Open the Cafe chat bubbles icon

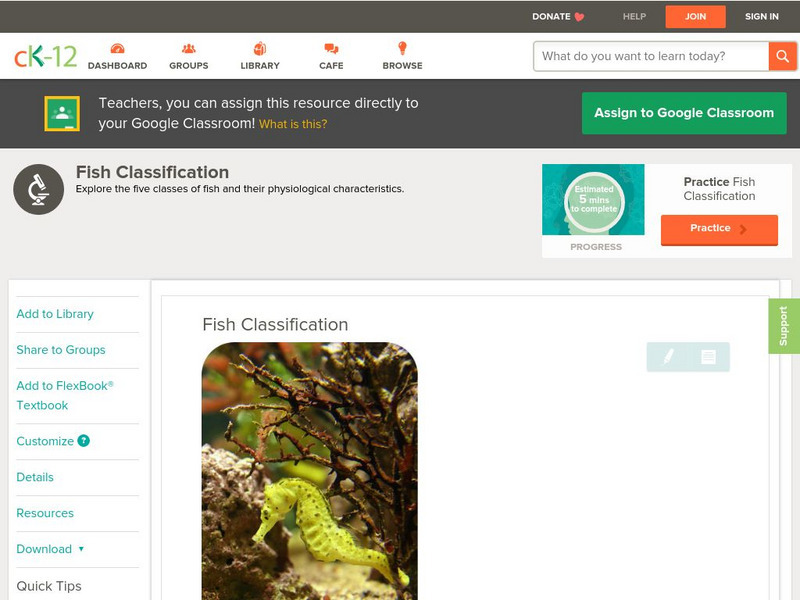331,48
